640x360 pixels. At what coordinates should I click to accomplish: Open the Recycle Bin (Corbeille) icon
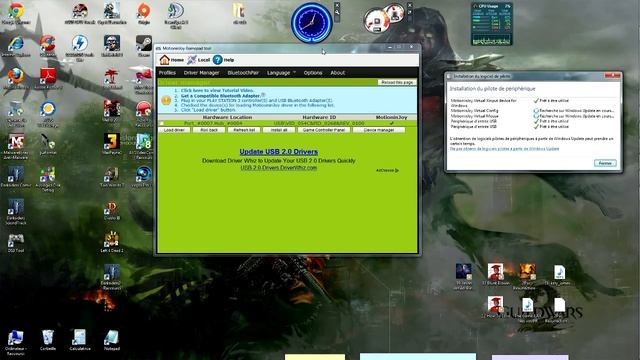point(48,338)
